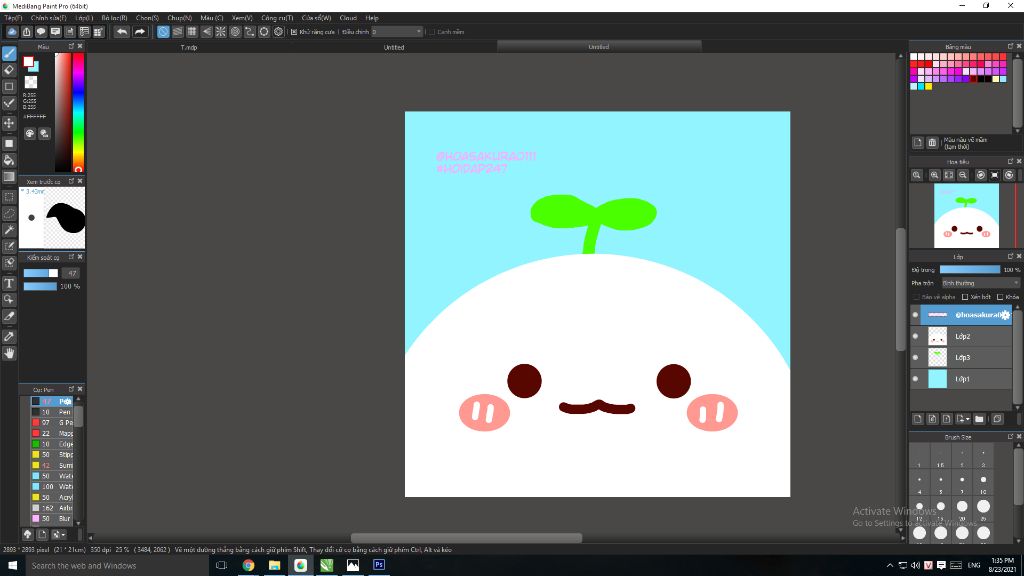The width and height of the screenshot is (1024, 576).
Task: Toggle the Khử răng cưa checkbox
Action: pos(294,31)
